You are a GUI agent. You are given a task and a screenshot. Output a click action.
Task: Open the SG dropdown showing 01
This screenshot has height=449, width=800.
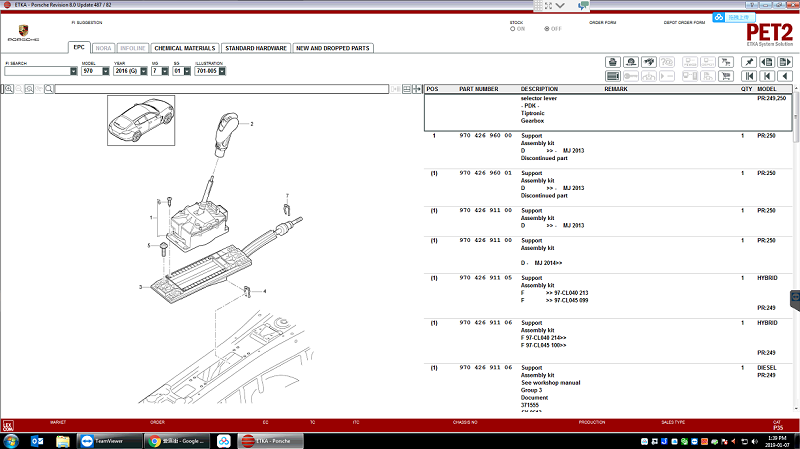tap(187, 71)
